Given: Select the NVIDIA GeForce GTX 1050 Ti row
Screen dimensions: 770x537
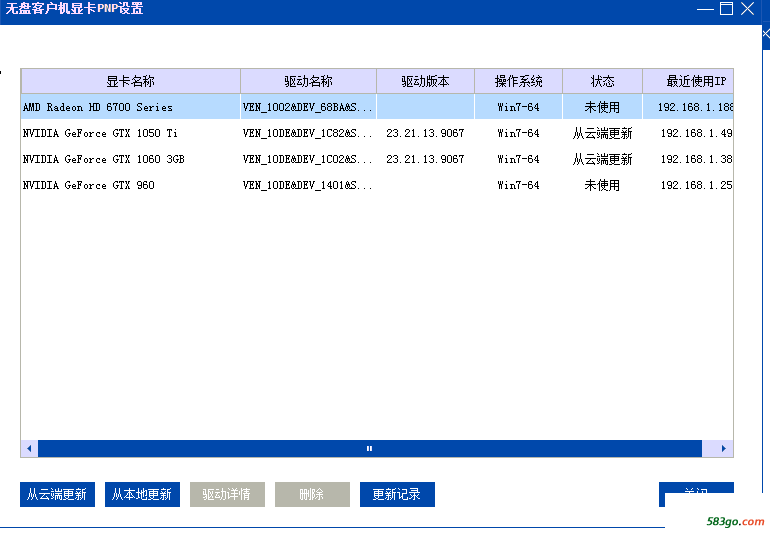Looking at the screenshot, I should 377,133.
